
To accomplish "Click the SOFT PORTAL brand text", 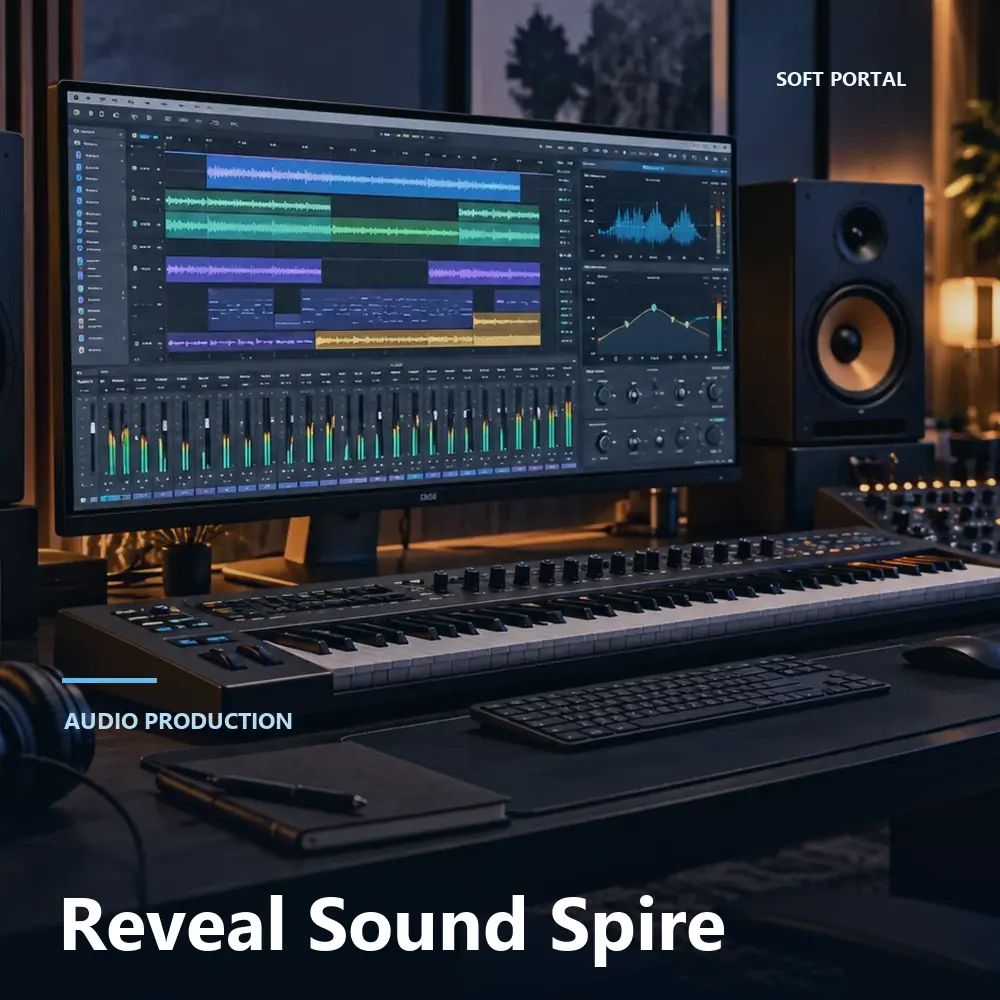I will click(x=841, y=79).
